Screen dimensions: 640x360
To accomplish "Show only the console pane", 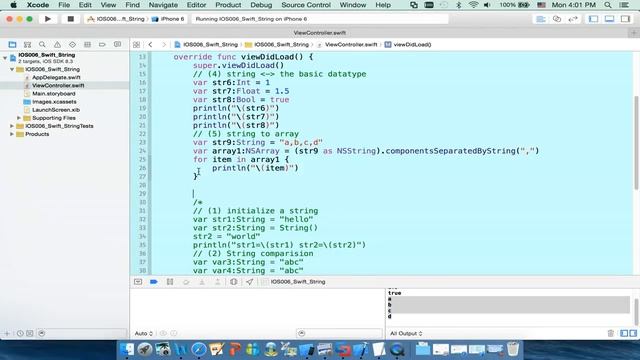I will pos(633,333).
